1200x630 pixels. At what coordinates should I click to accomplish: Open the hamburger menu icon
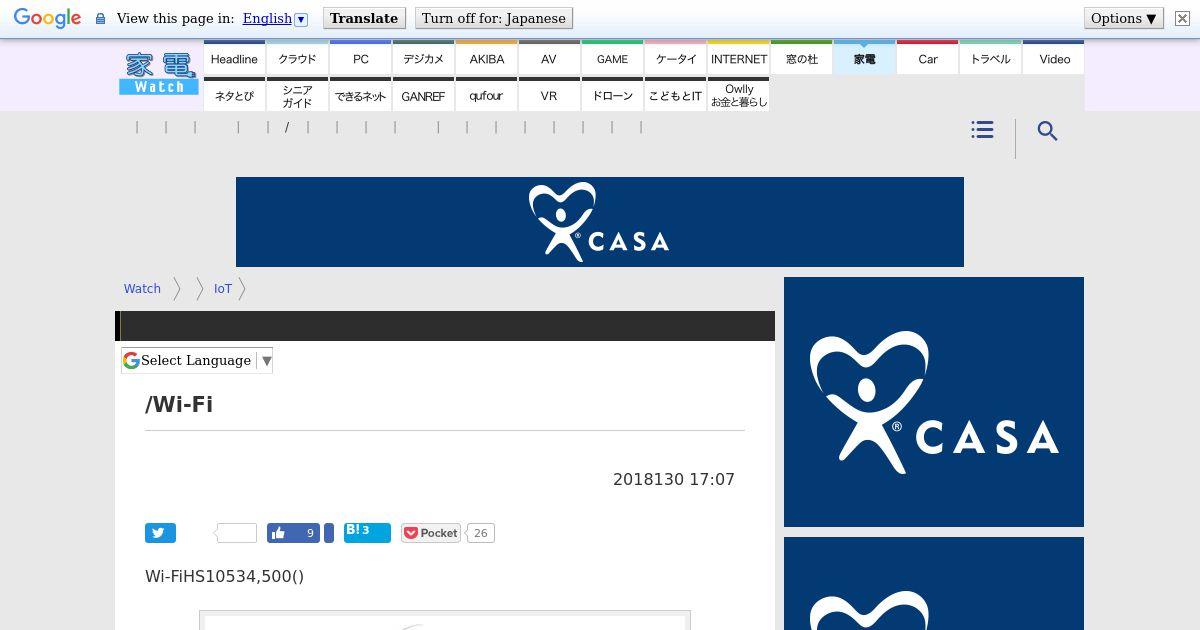(982, 130)
